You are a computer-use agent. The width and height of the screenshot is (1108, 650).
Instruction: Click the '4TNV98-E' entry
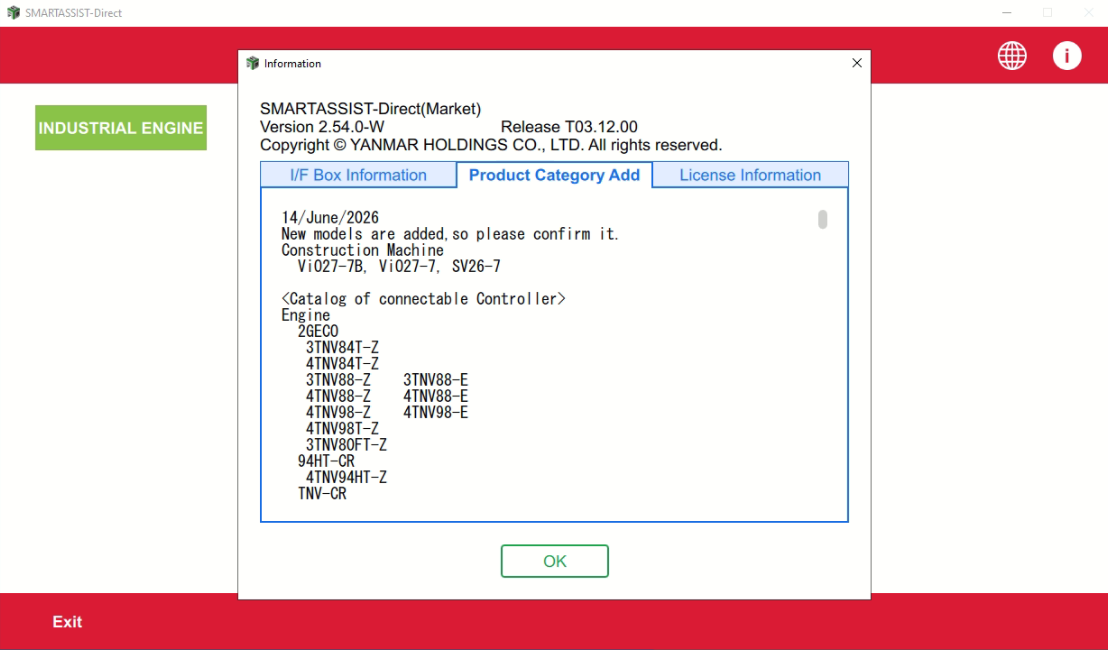(x=435, y=413)
